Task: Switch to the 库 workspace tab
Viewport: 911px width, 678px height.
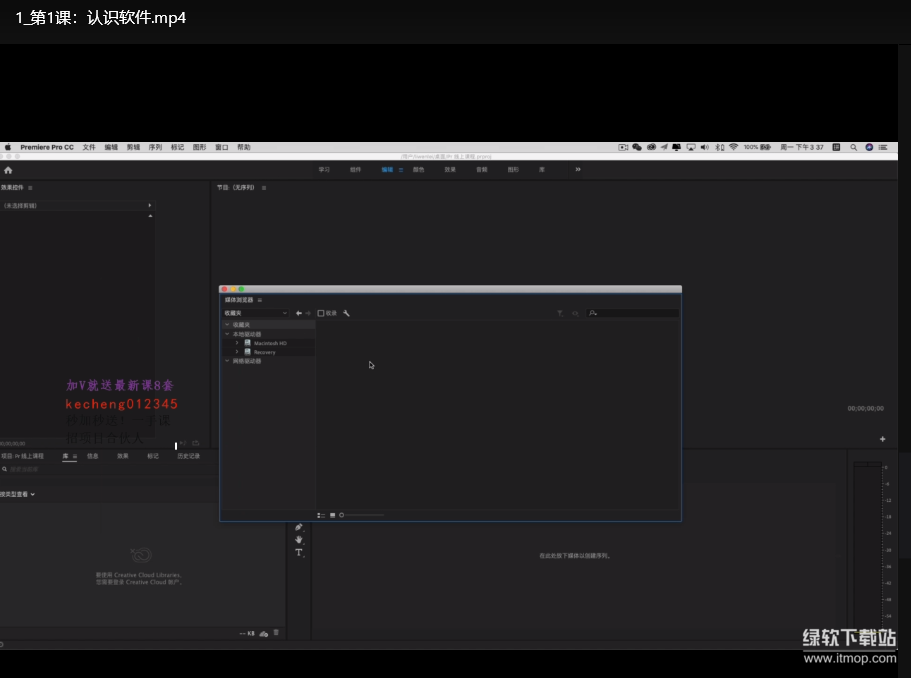Action: [x=541, y=170]
